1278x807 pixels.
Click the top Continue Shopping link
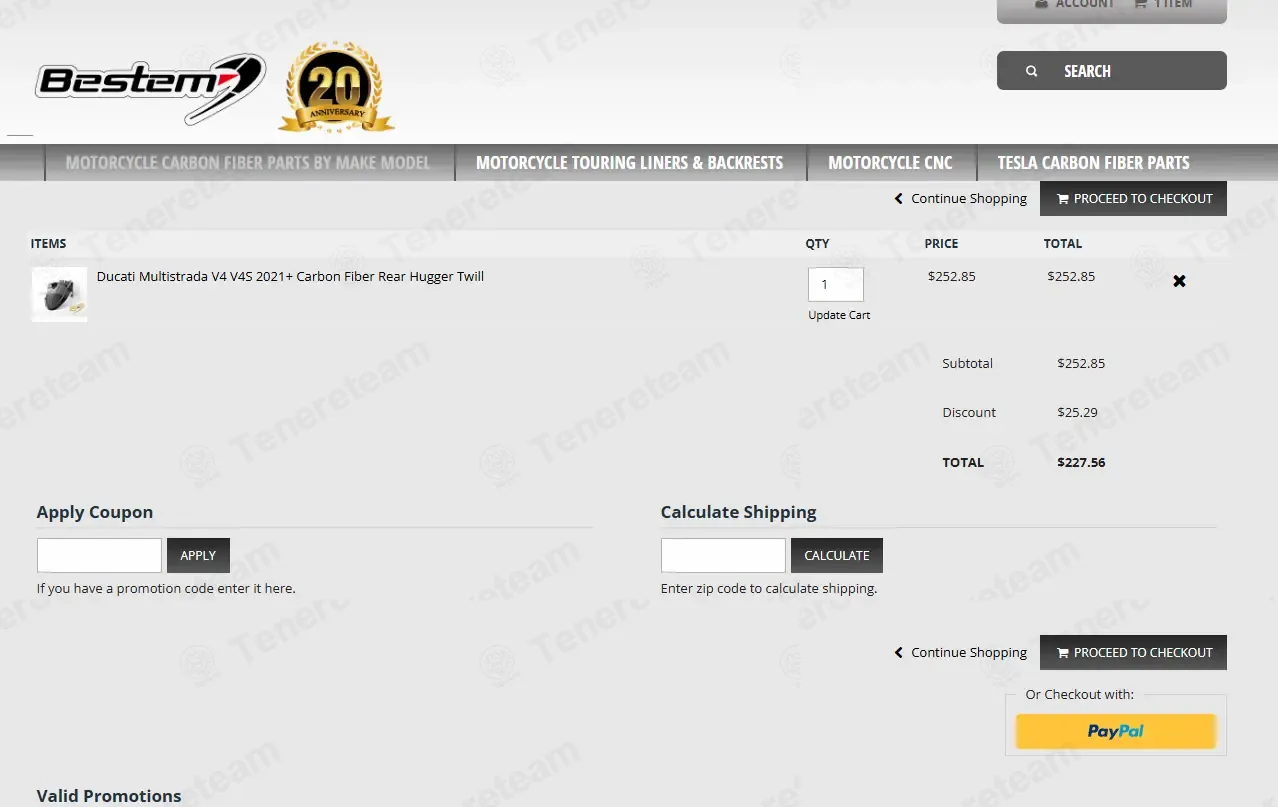pos(961,198)
